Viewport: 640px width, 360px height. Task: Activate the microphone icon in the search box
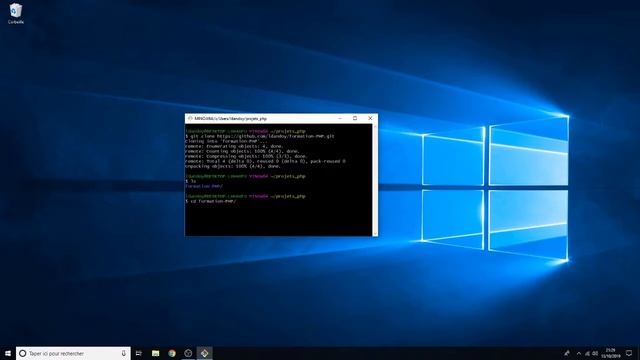pos(123,353)
